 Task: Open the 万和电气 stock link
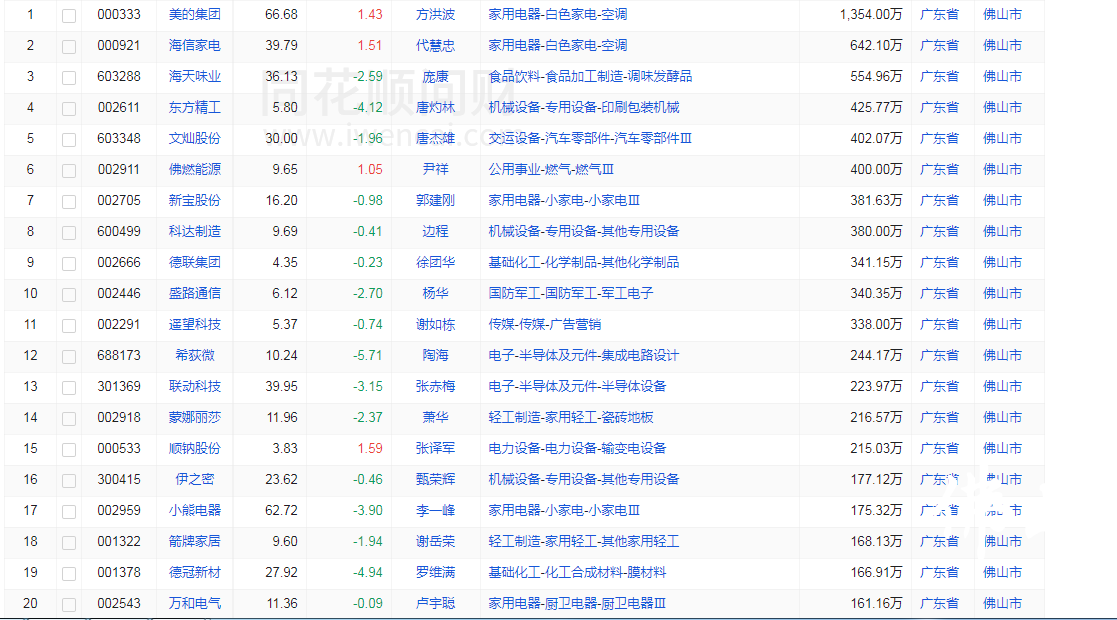[194, 604]
